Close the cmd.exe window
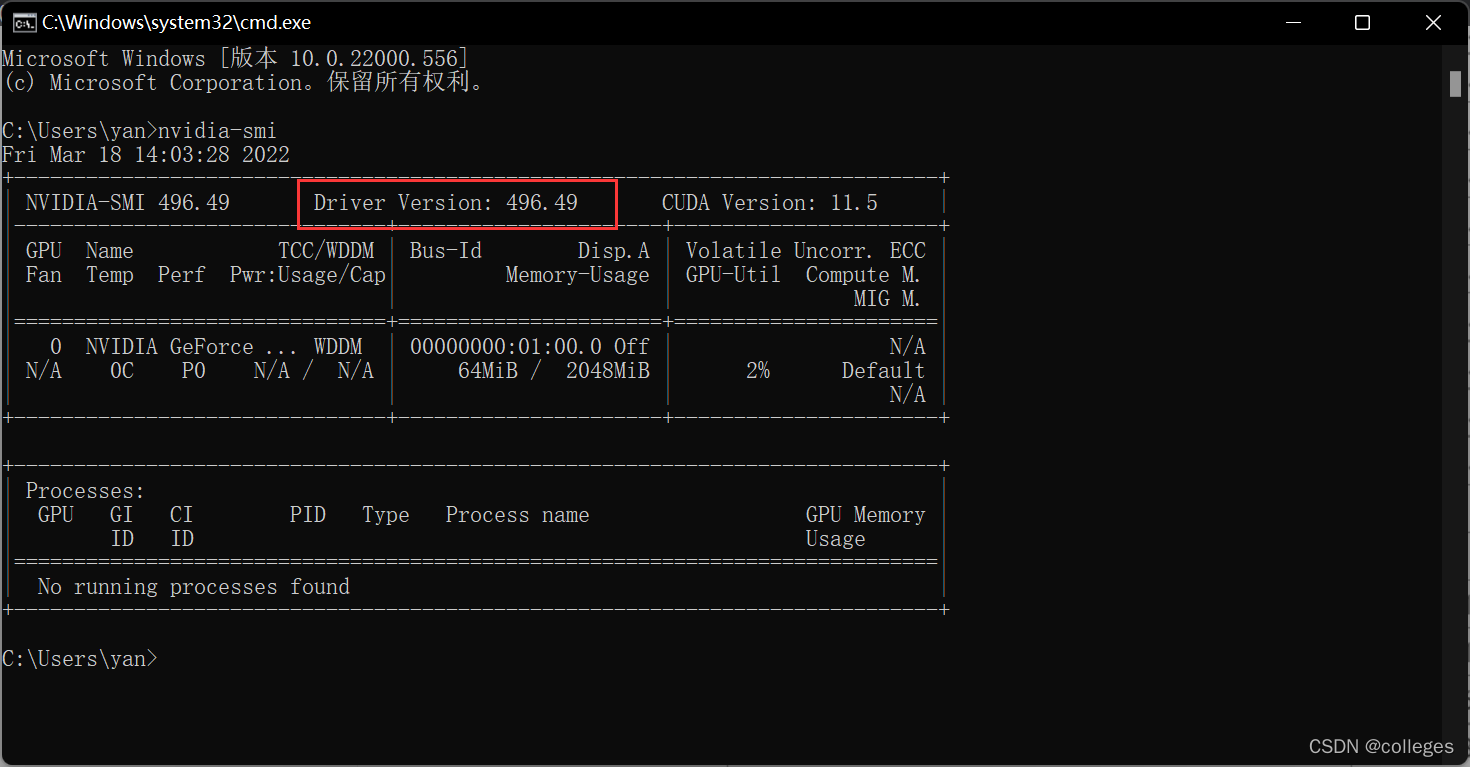 [1434, 22]
